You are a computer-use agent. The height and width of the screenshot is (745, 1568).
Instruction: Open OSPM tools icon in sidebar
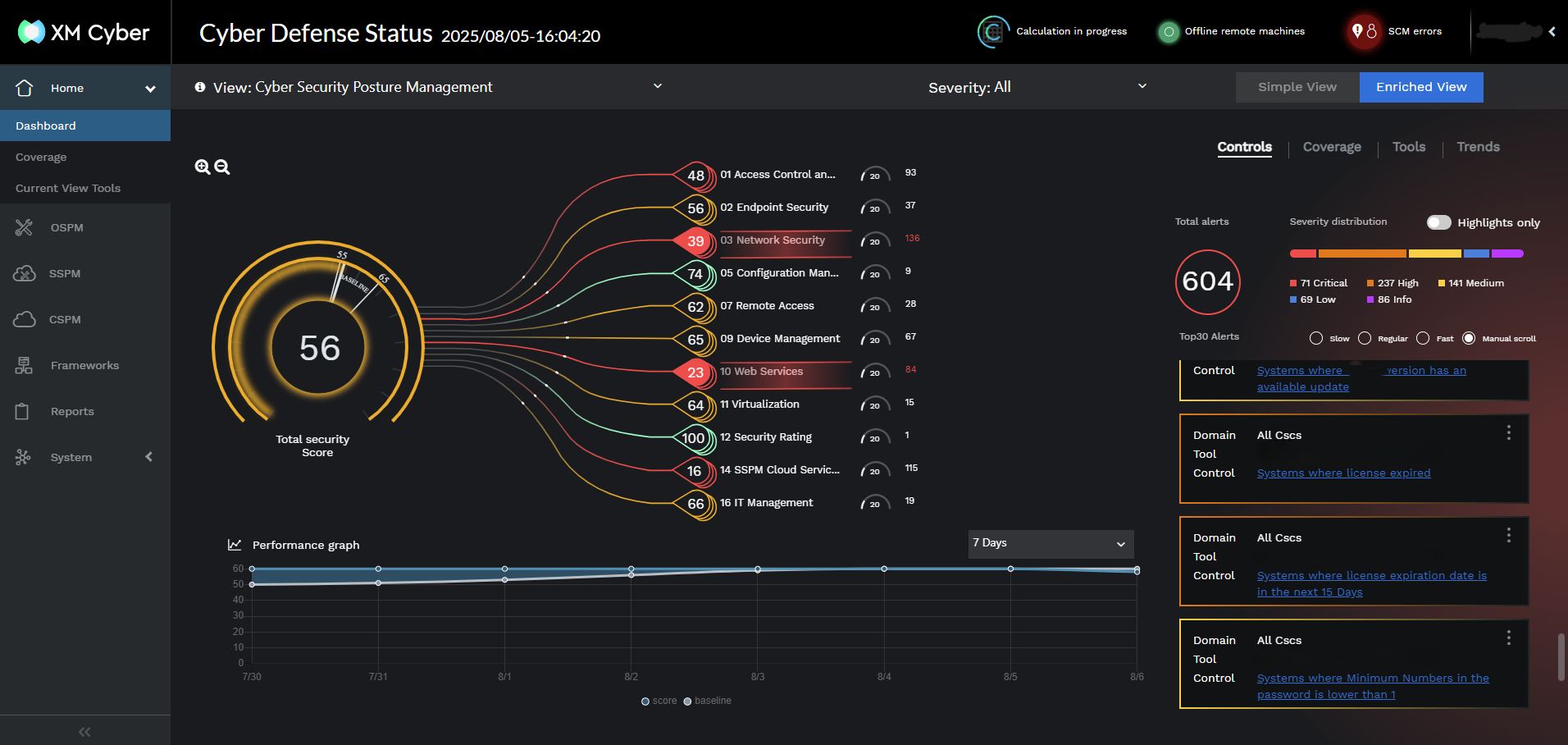[x=24, y=227]
